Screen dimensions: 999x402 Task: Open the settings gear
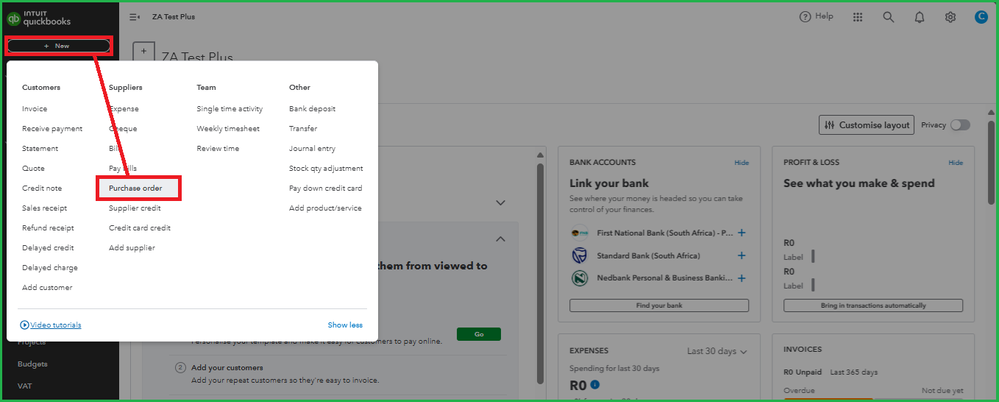tap(950, 17)
